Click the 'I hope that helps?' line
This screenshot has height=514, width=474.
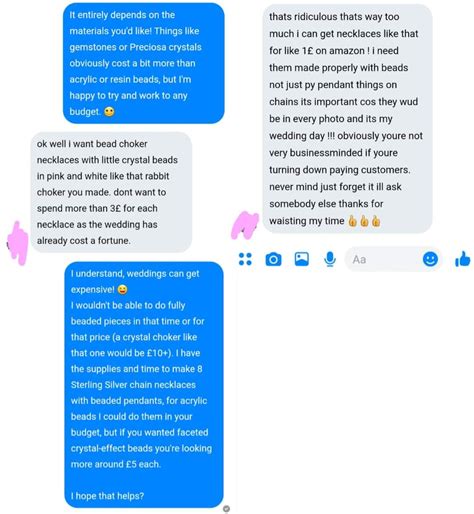(x=107, y=496)
